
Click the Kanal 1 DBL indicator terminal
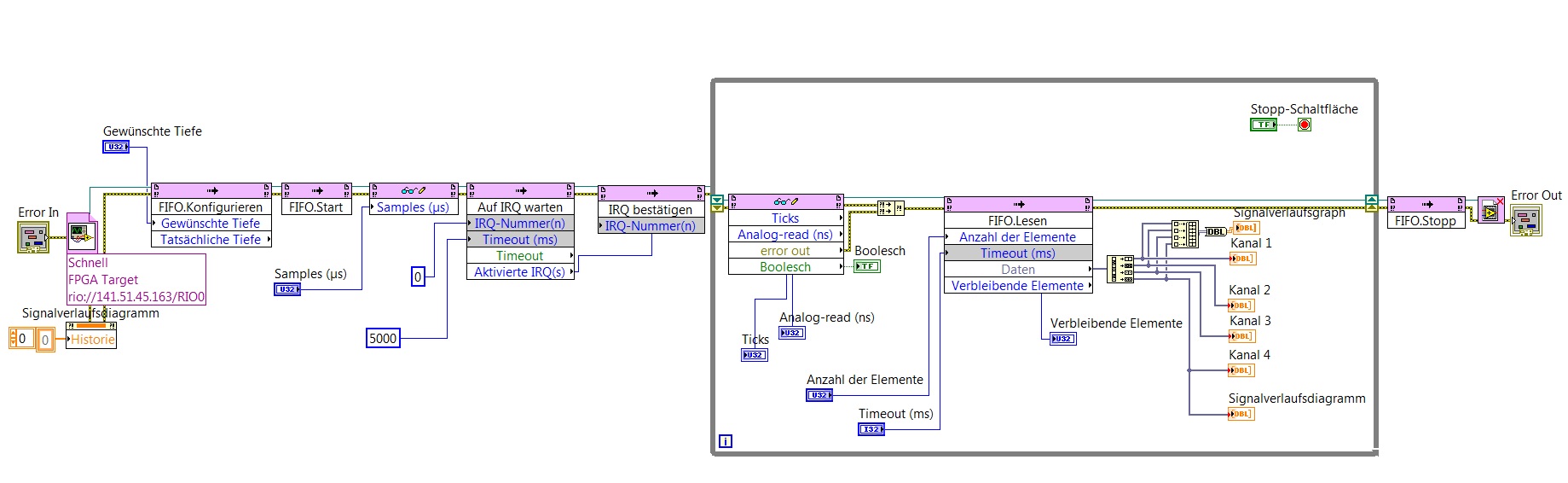1242,259
